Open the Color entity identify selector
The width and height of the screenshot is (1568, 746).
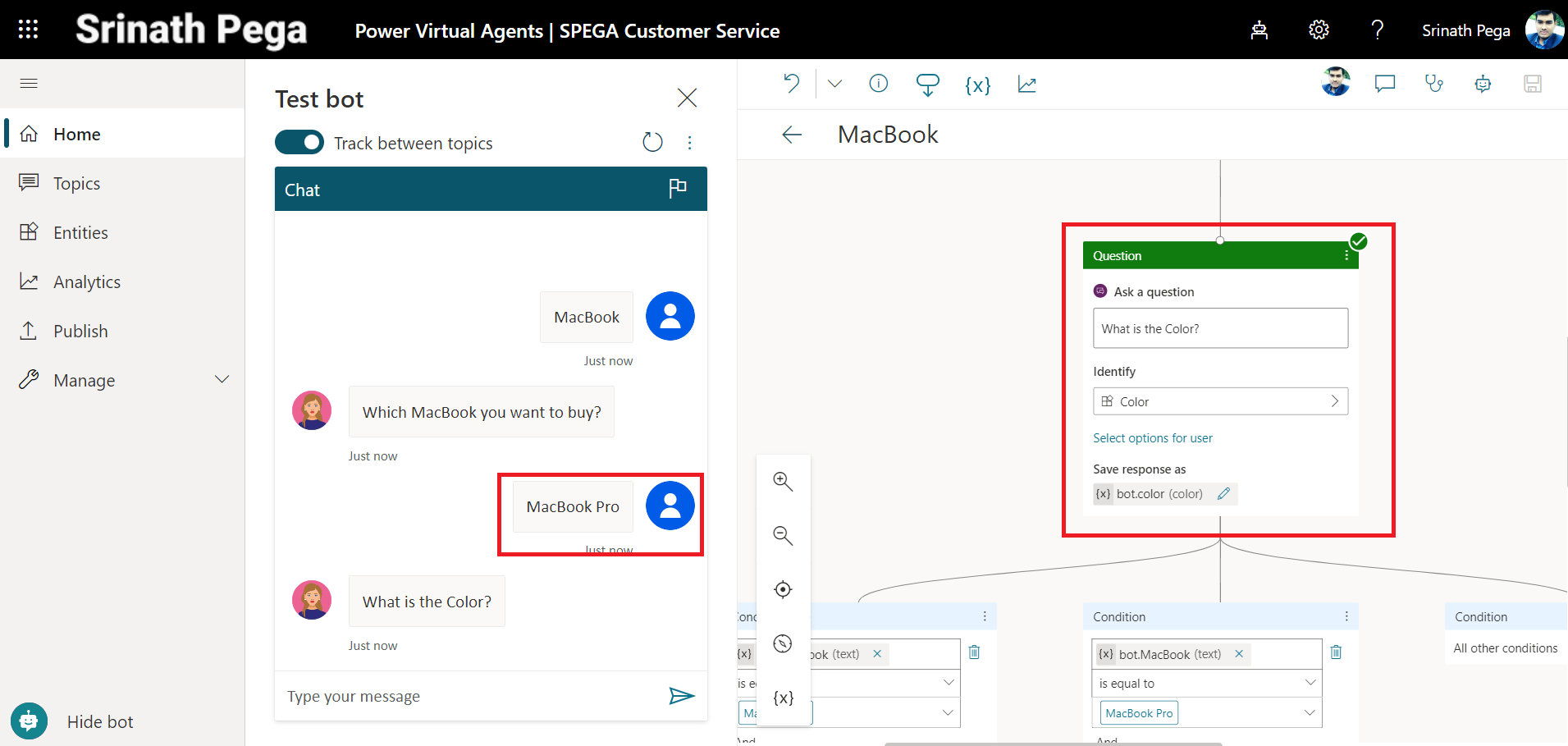pyautogui.click(x=1220, y=401)
